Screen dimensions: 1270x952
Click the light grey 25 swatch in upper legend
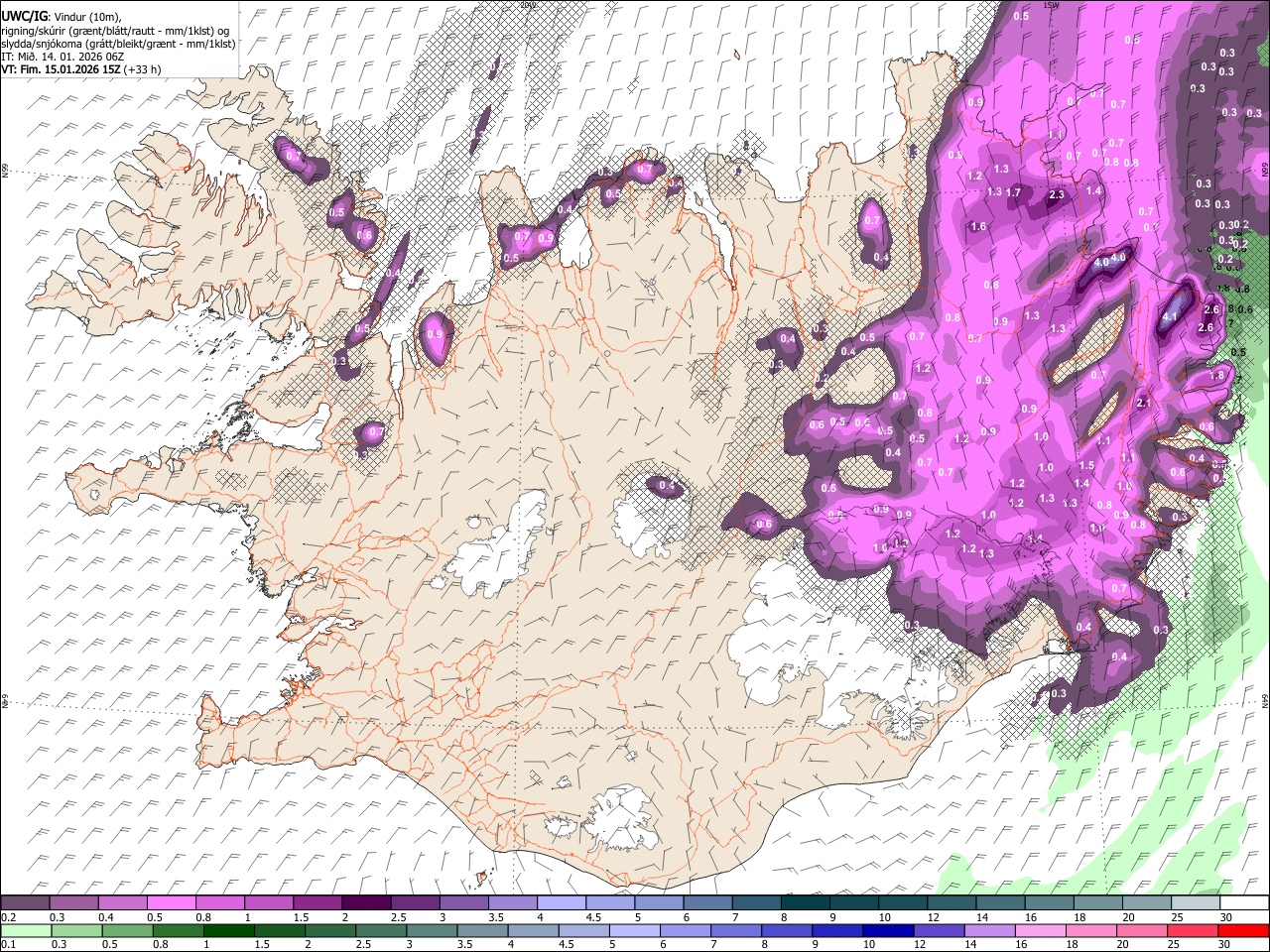point(1197,903)
